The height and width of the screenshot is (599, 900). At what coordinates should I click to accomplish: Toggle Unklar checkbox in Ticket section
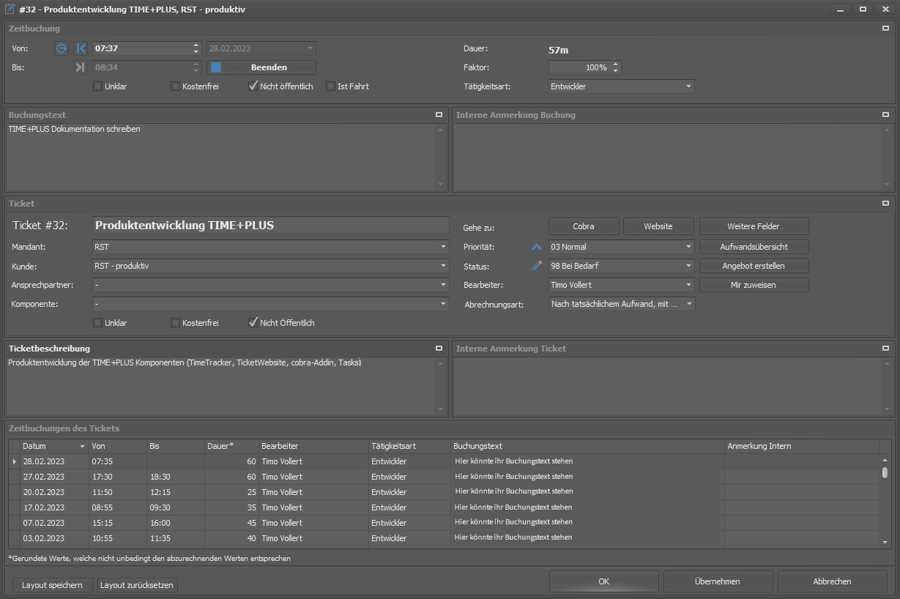tap(98, 322)
